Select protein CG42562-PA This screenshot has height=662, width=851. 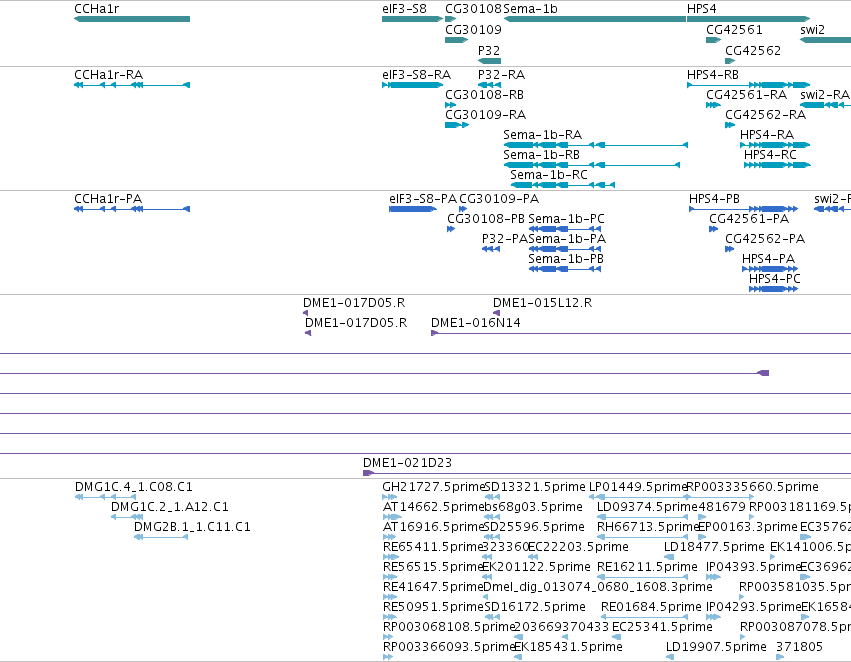click(x=765, y=239)
